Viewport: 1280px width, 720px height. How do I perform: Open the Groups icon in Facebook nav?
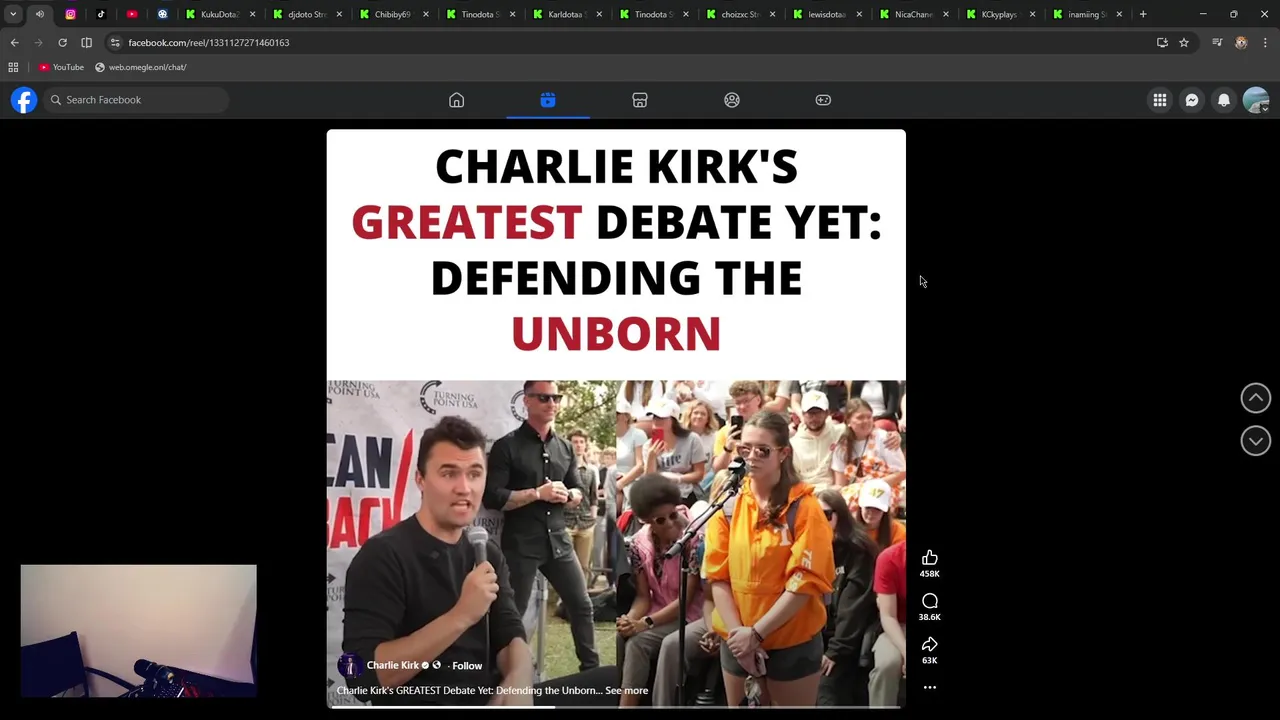732,100
